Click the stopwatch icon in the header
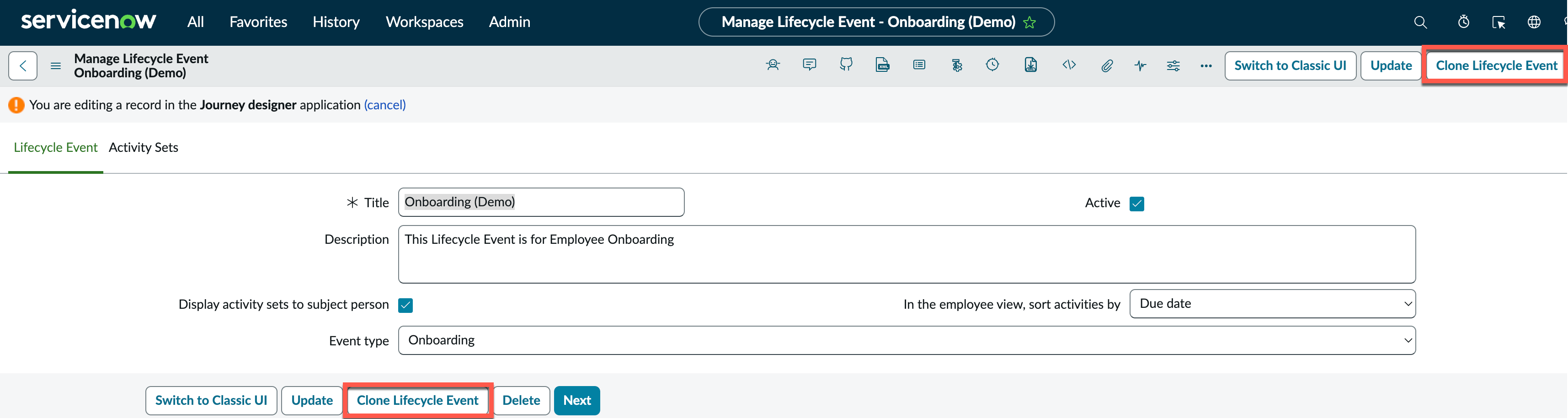Viewport: 1568px width, 419px height. 1463,22
